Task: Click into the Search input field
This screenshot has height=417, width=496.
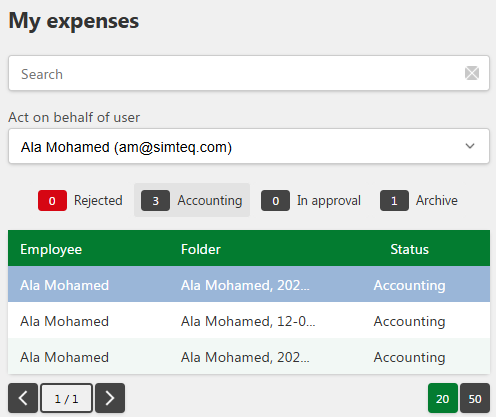Action: point(249,73)
